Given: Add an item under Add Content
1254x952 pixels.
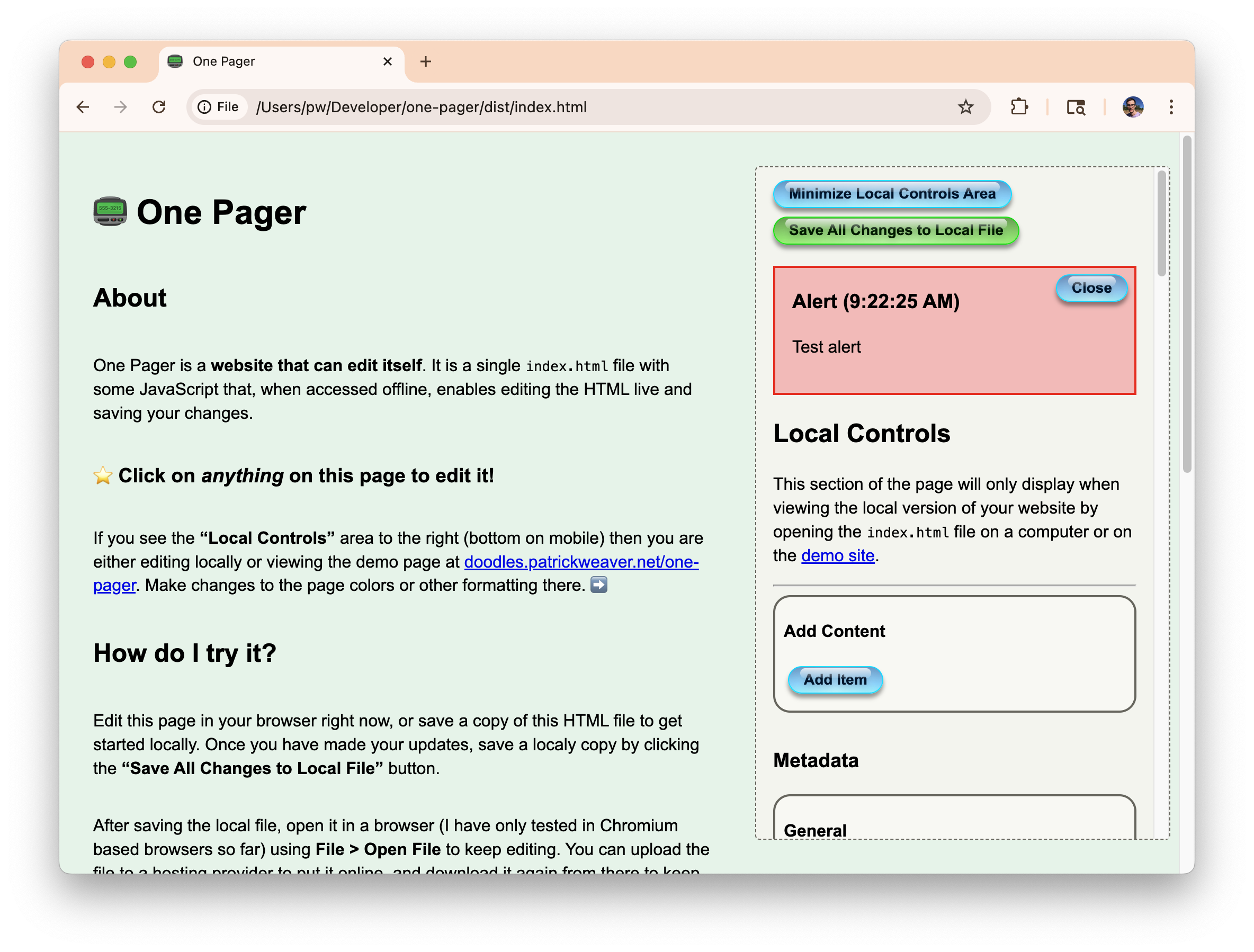Looking at the screenshot, I should click(835, 679).
